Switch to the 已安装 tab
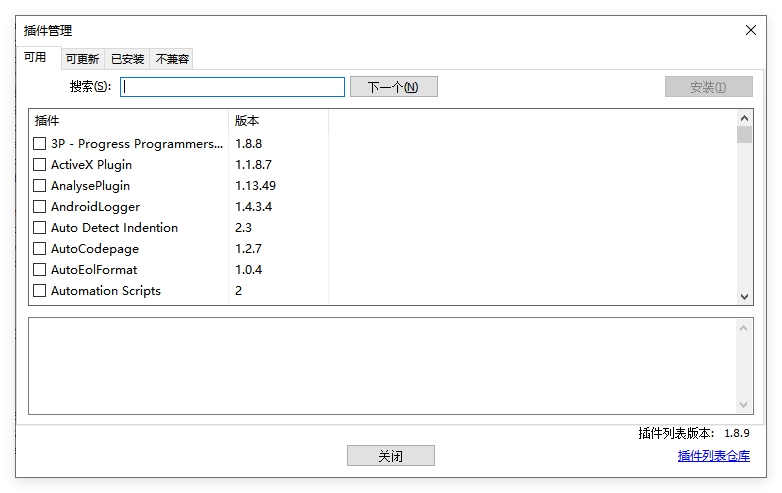The width and height of the screenshot is (782, 493). pos(128,59)
